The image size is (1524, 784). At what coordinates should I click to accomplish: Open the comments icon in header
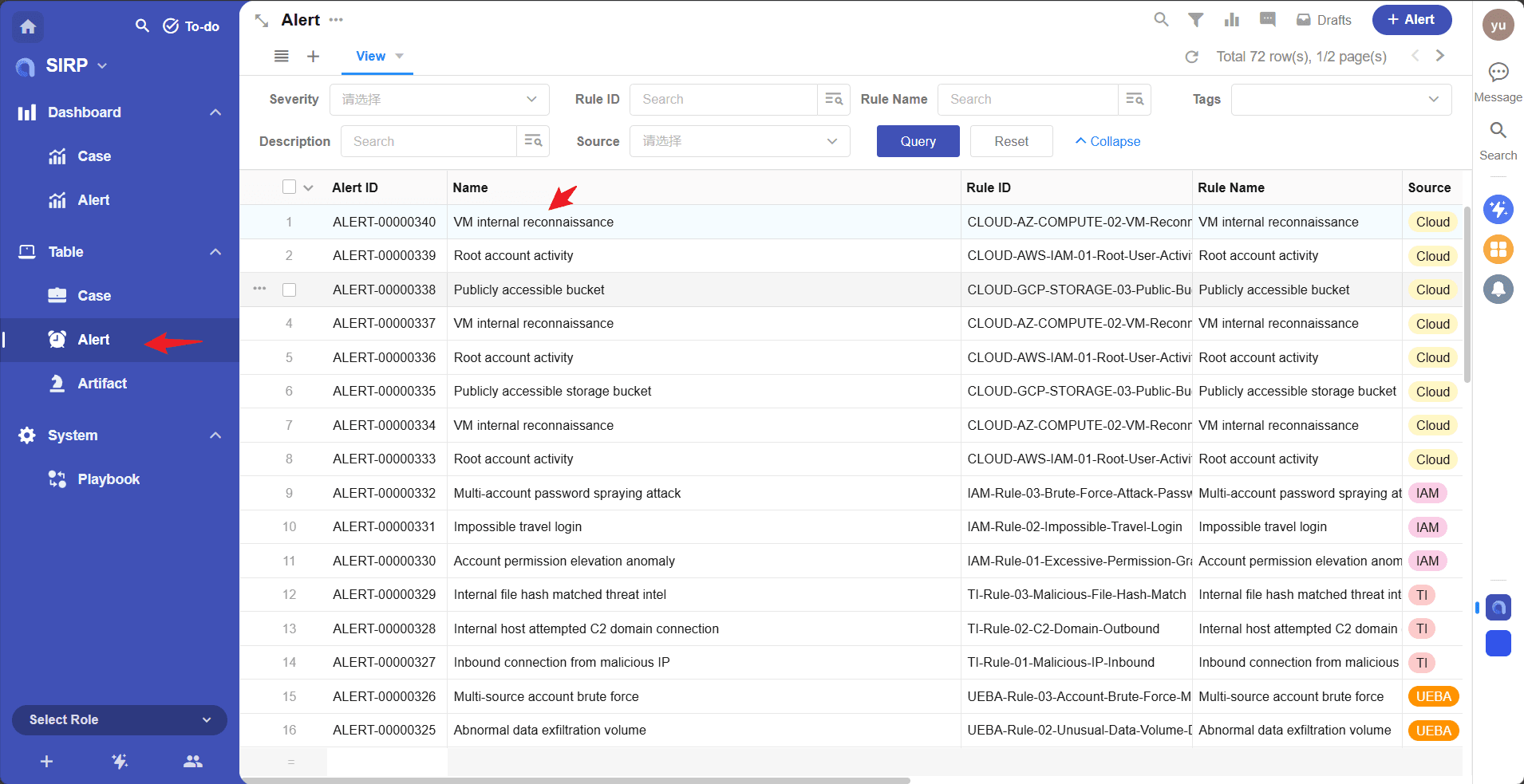tap(1267, 20)
